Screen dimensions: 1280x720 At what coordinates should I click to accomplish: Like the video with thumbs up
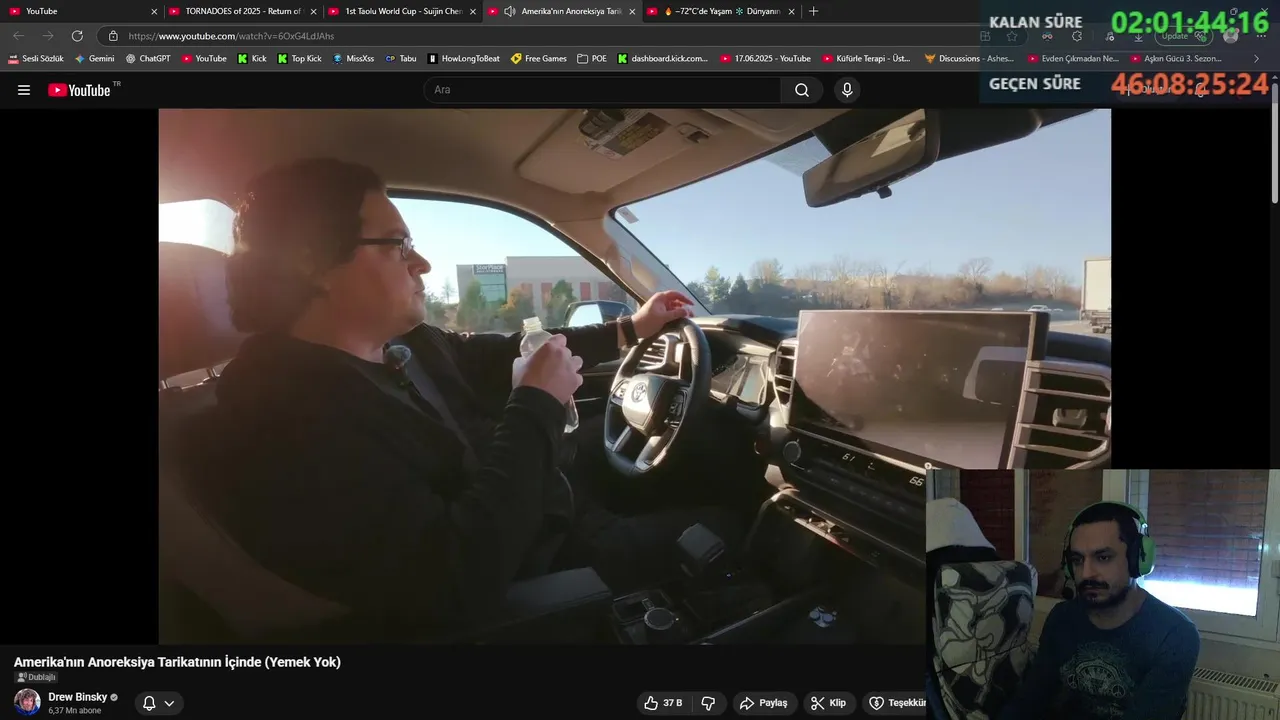tap(663, 703)
